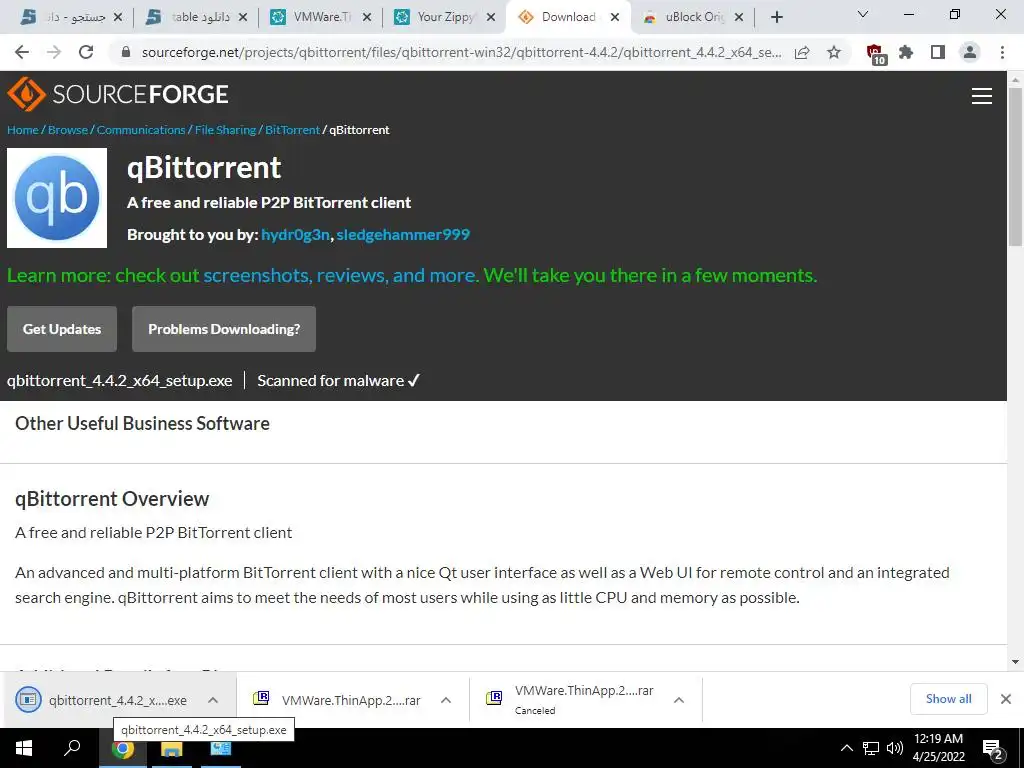Go back with the browser back arrow
Viewport: 1024px width, 768px height.
[x=22, y=52]
